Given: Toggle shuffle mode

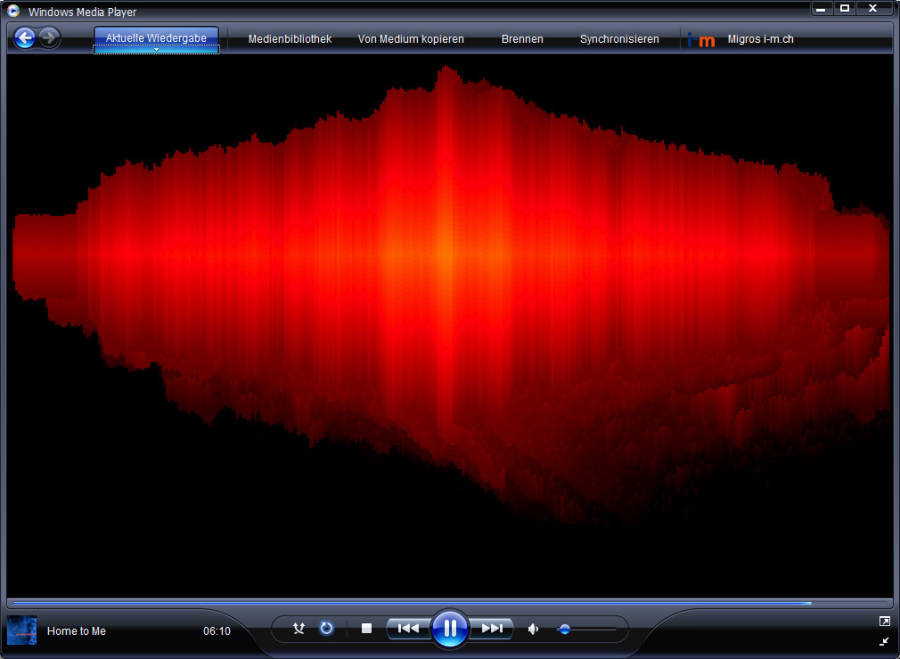Looking at the screenshot, I should [298, 628].
